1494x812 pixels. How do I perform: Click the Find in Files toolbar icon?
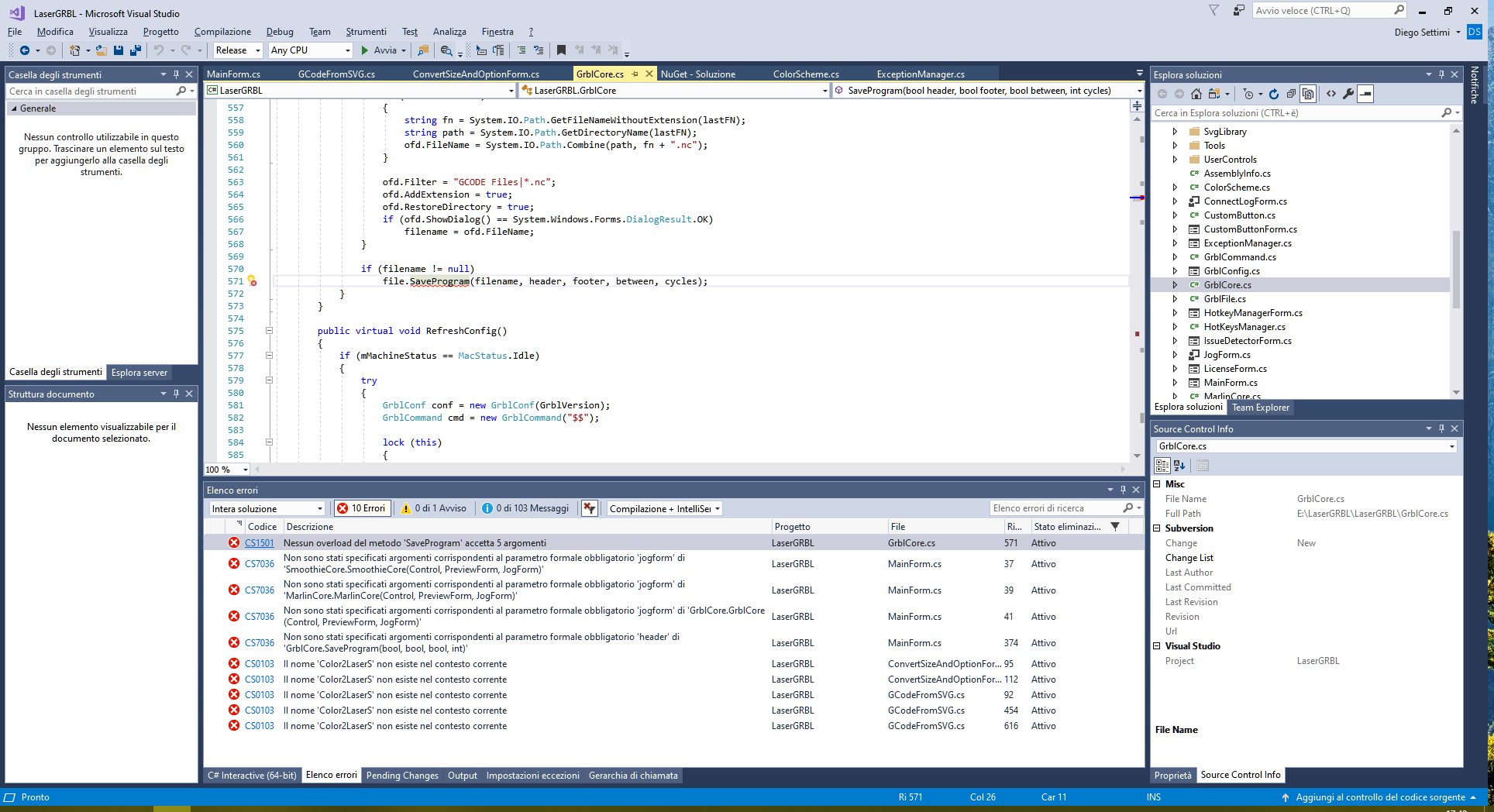422,50
